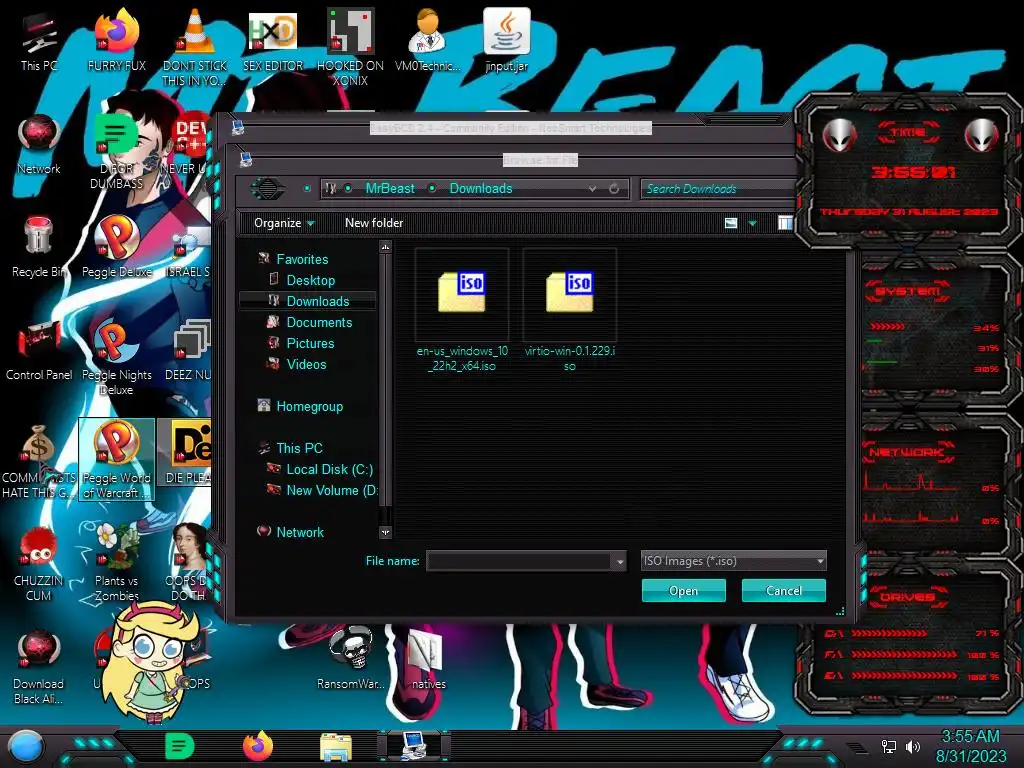Screen dimensions: 1024x768
Task: Click the volume speaker tray icon
Action: (912, 746)
